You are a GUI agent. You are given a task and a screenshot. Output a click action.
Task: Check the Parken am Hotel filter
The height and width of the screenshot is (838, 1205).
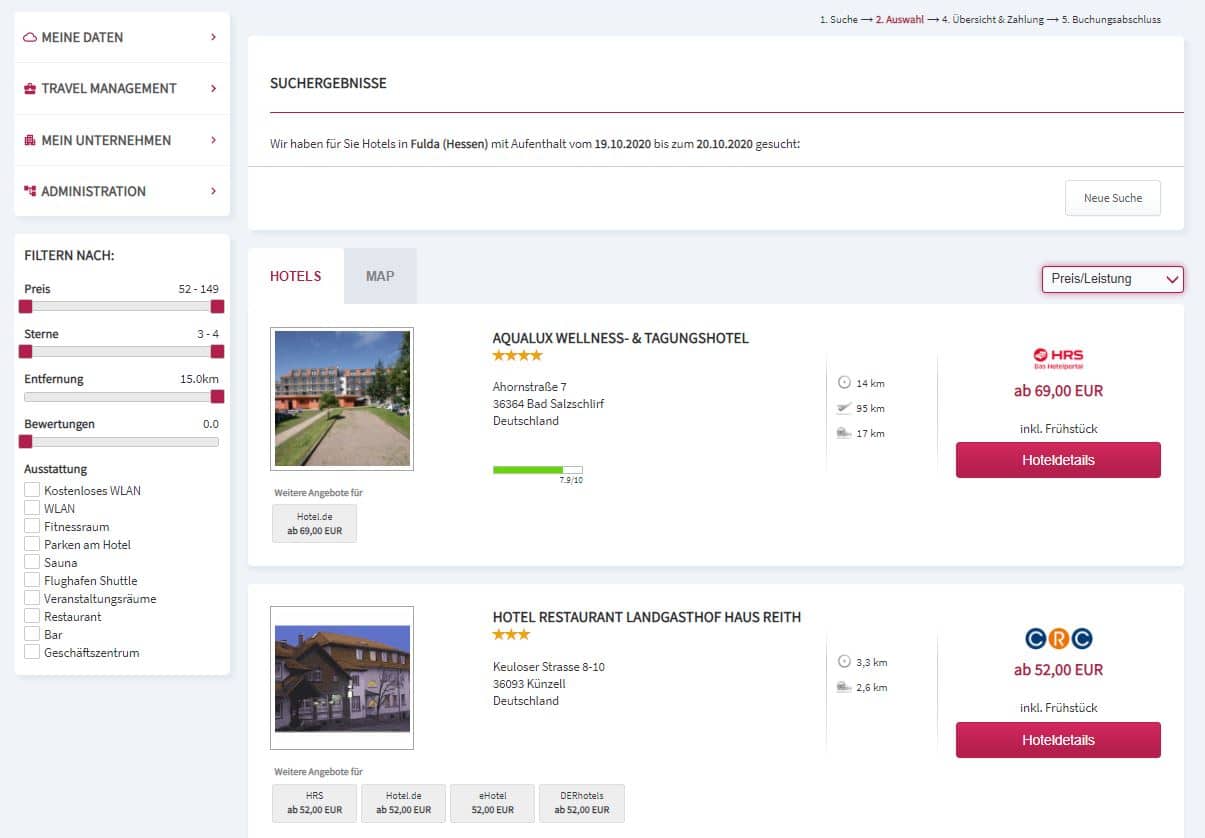pos(33,544)
